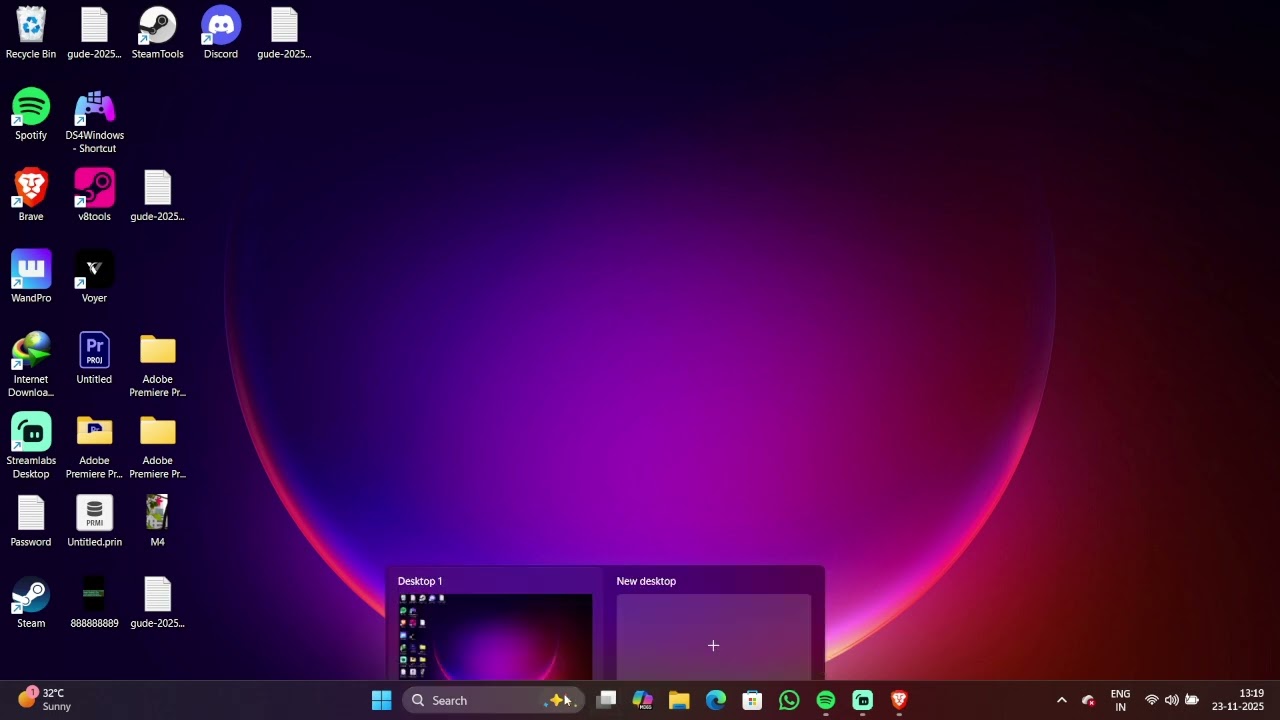Select the SteamTools desktop shortcut

pos(157,34)
